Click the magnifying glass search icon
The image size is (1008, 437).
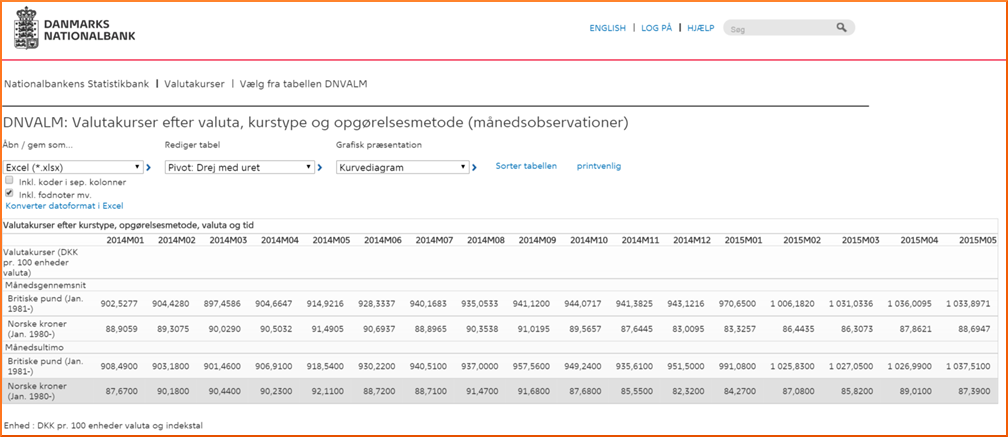842,29
